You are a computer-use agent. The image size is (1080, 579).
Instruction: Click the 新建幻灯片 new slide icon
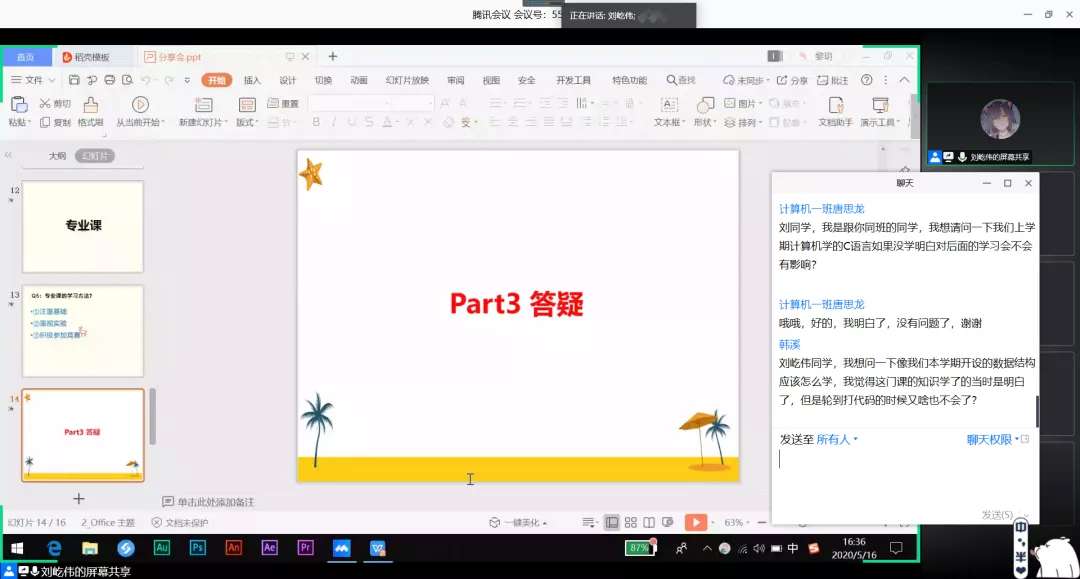(203, 104)
